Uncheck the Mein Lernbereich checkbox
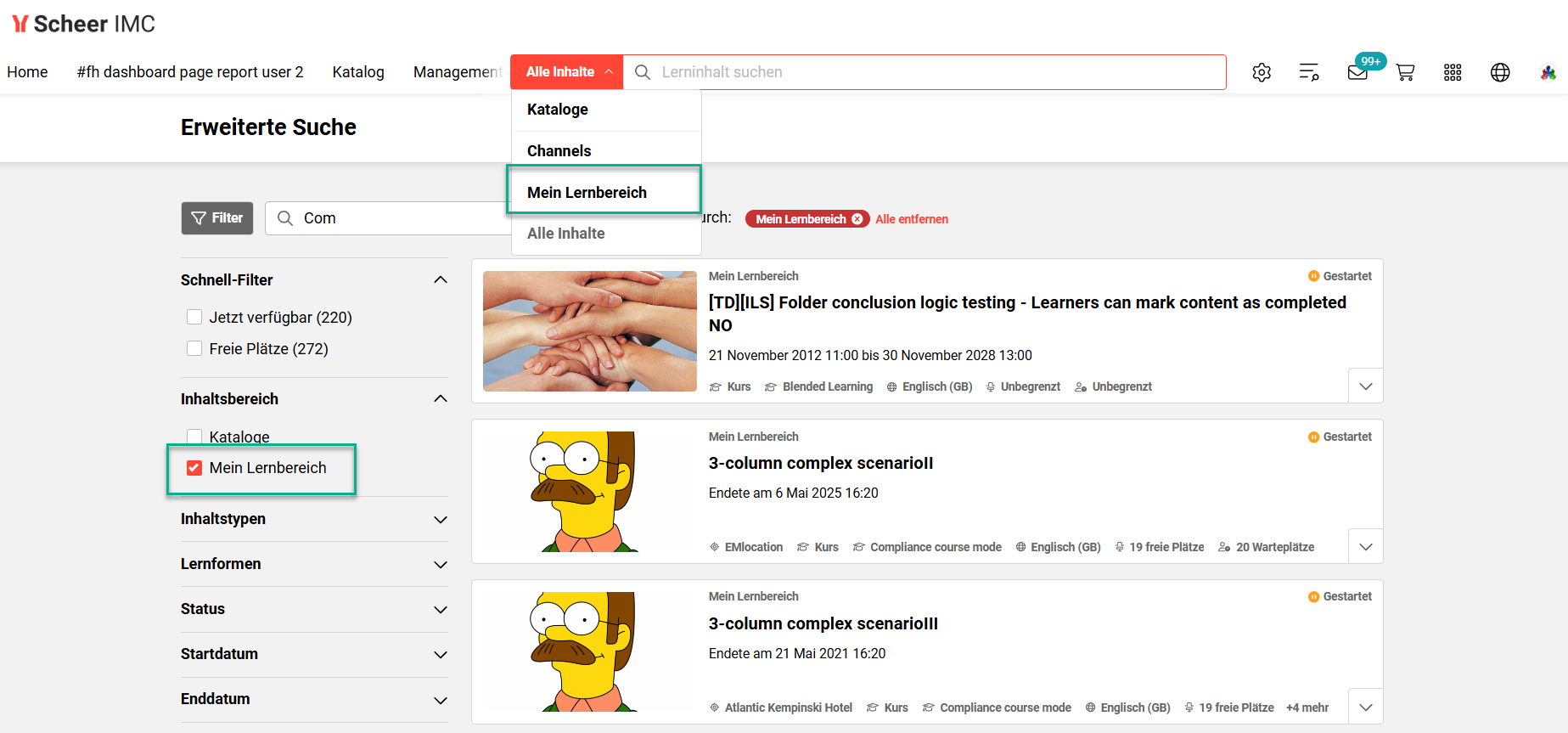The width and height of the screenshot is (1568, 733). (x=194, y=468)
